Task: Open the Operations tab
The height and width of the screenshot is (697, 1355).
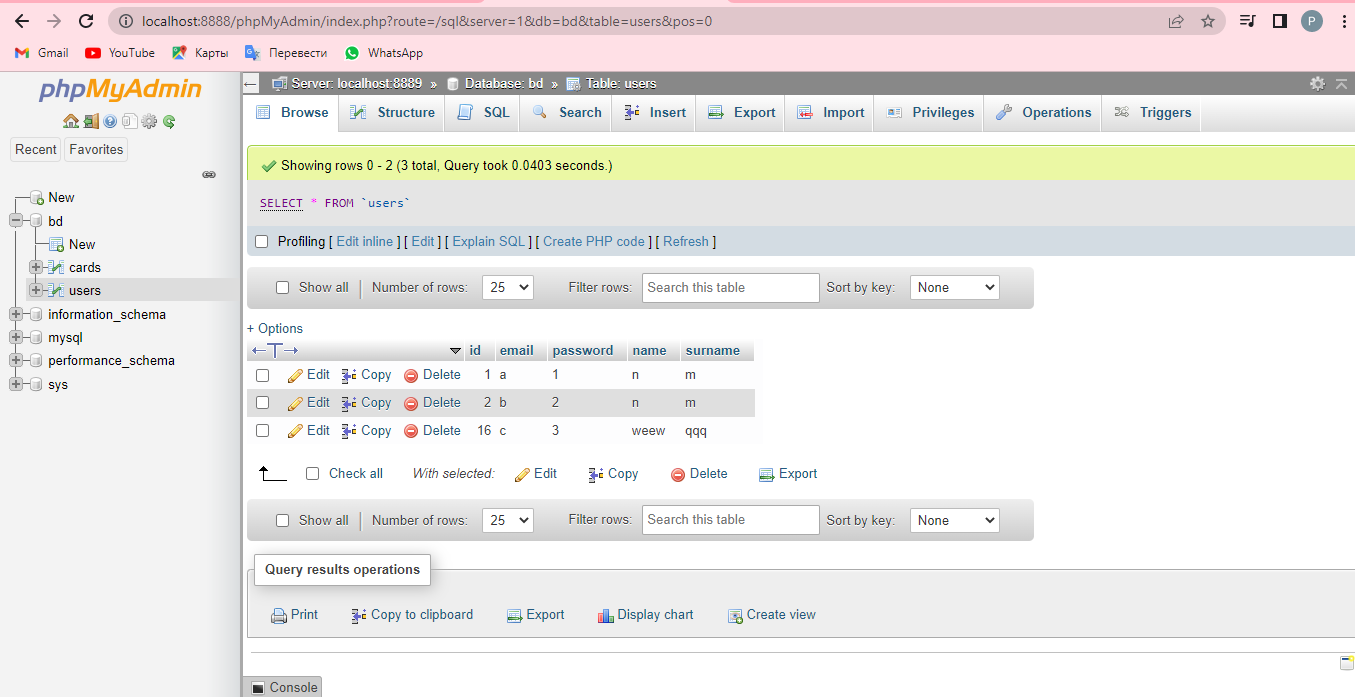Action: (x=1043, y=113)
